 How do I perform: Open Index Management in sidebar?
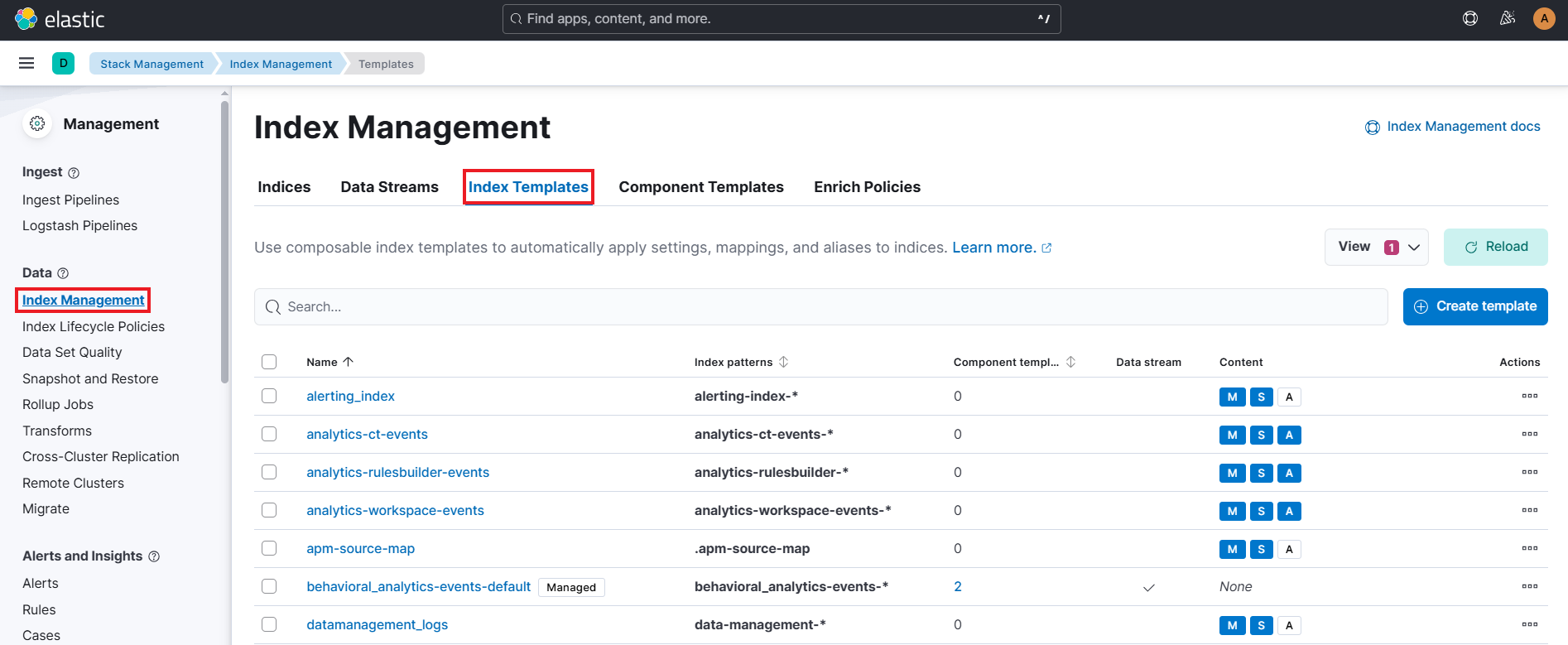click(x=83, y=300)
